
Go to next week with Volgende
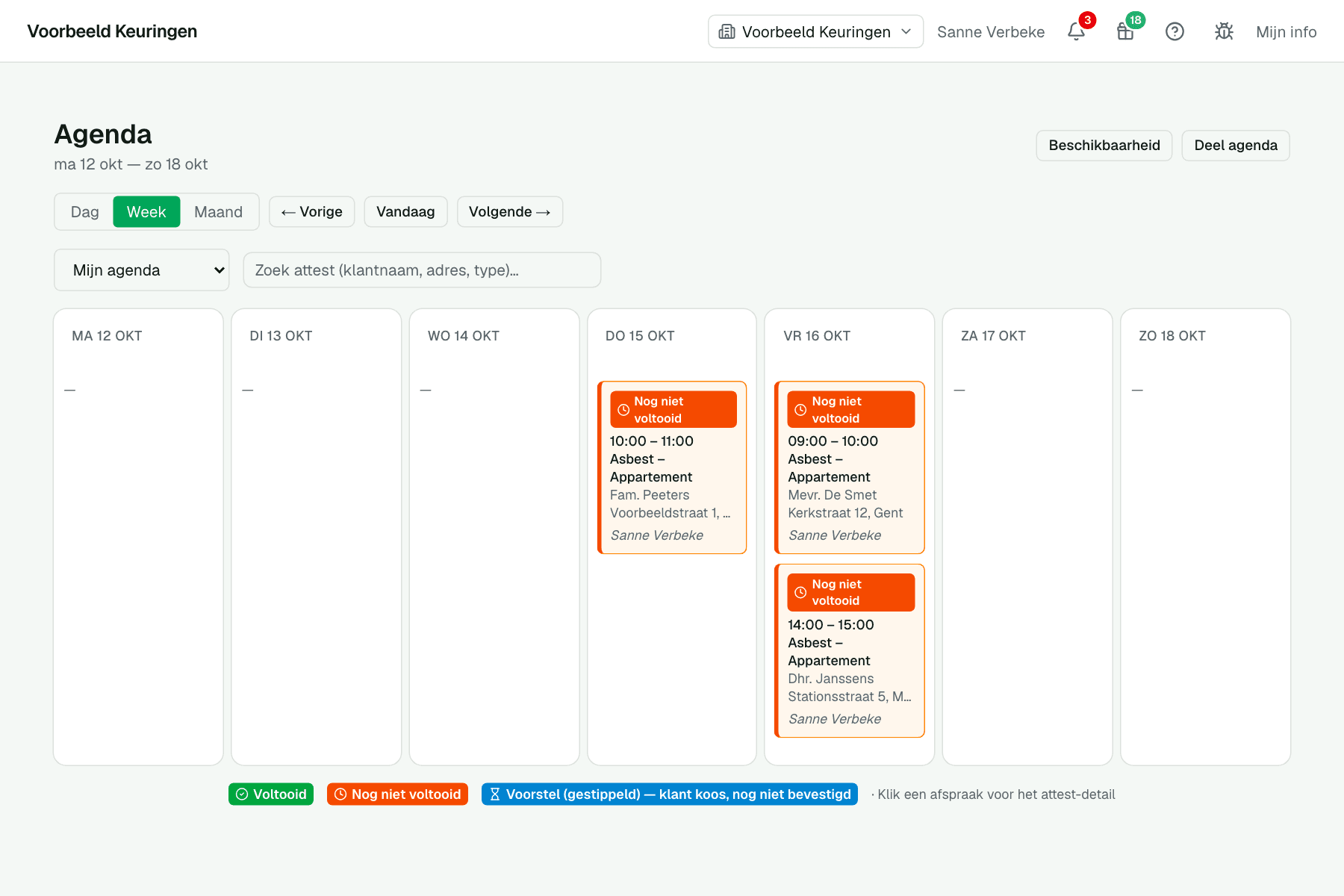coord(509,211)
